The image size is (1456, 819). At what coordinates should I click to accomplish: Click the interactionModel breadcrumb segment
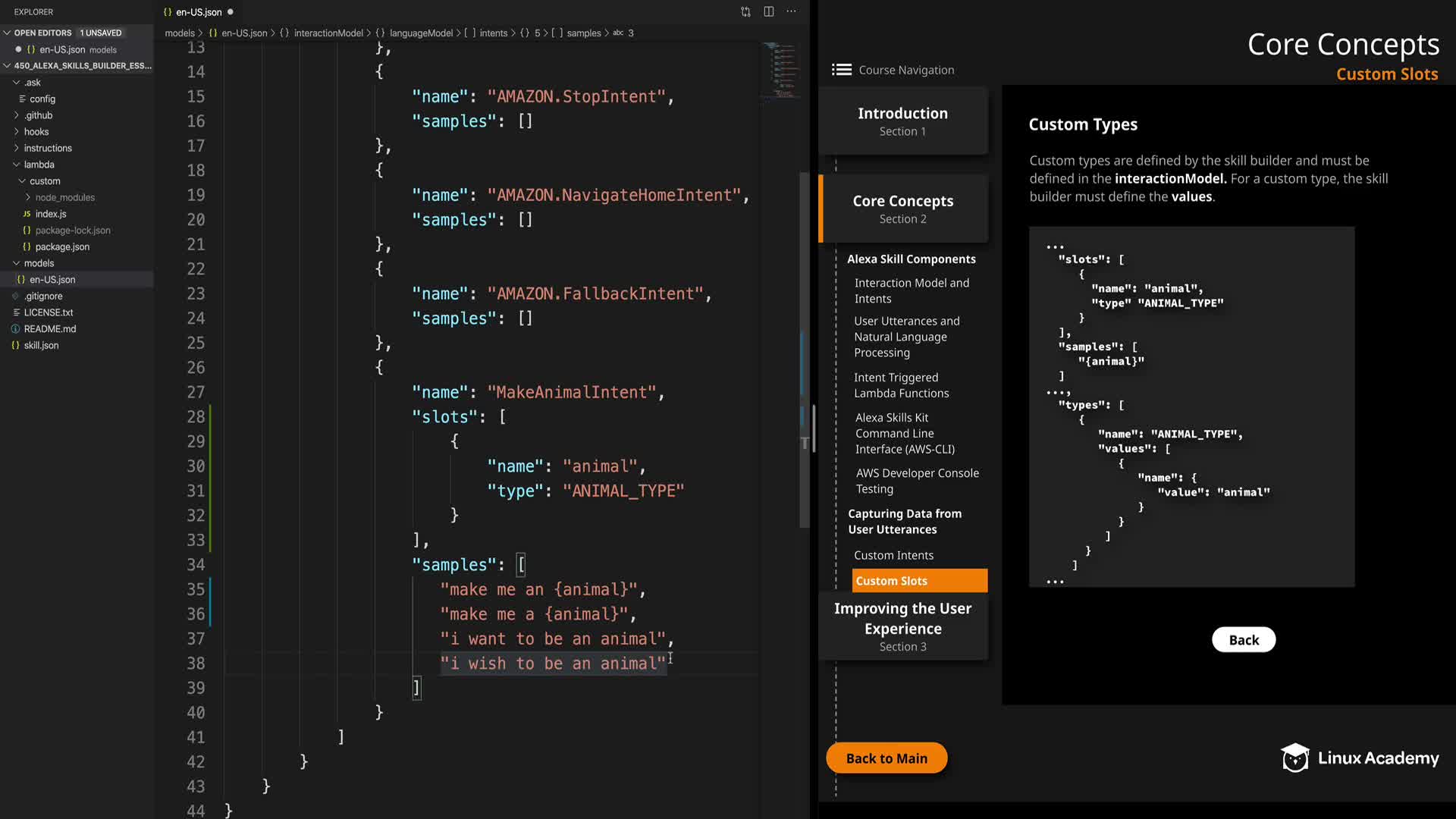[x=328, y=33]
